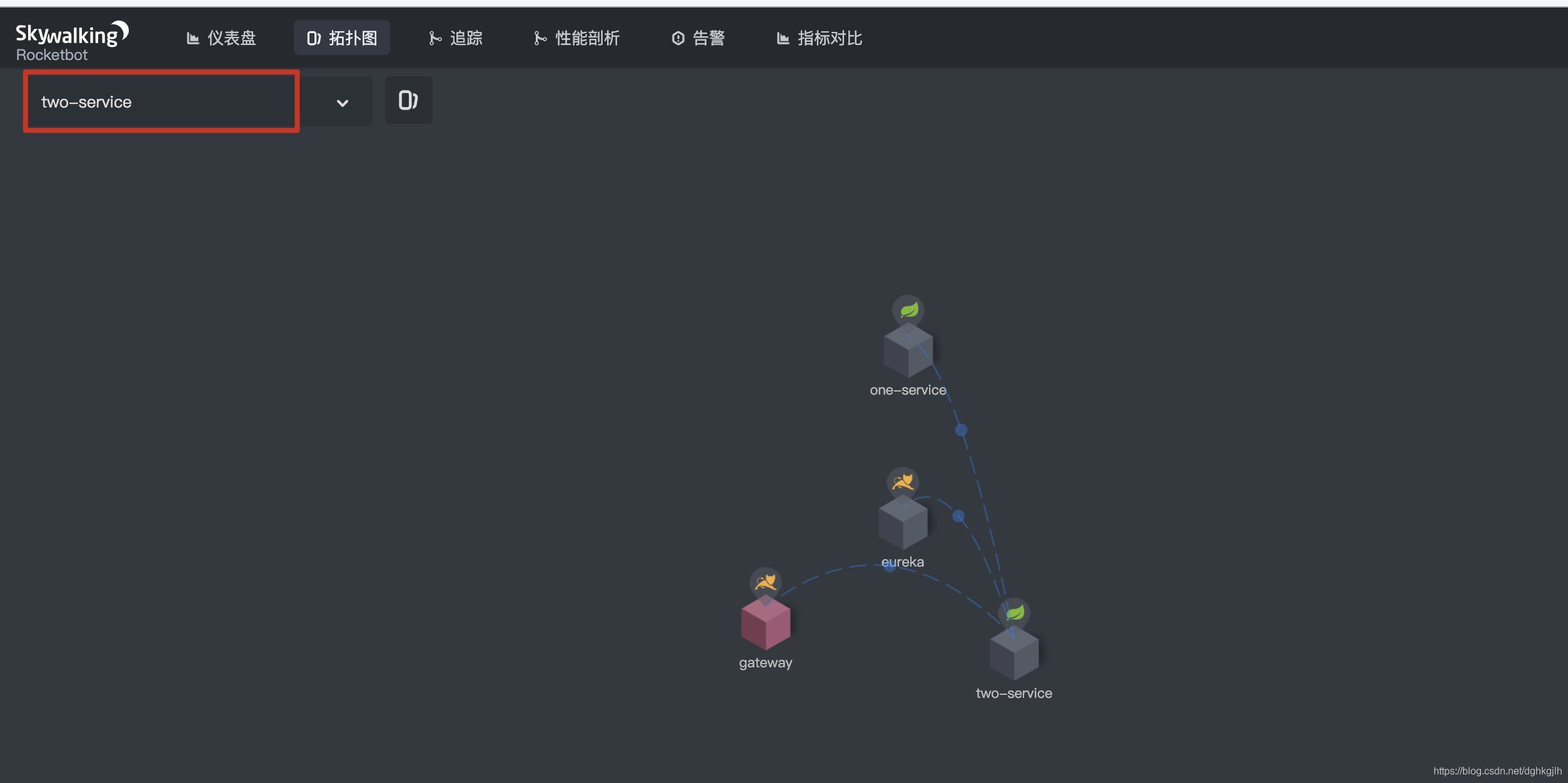Click the blue dot on the one-service call line
Screen dimensions: 1568x783
click(x=961, y=430)
